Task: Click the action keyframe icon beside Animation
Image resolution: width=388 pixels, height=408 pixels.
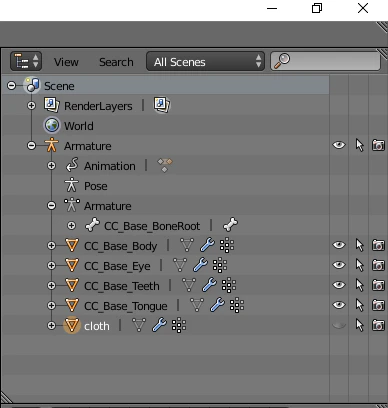Action: 165,165
